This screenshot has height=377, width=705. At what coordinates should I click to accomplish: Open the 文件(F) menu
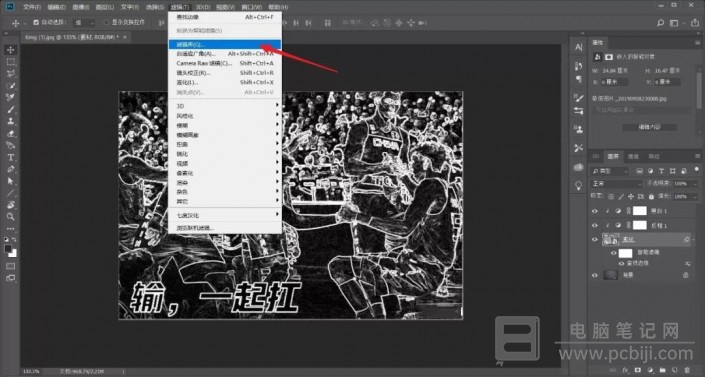pyautogui.click(x=31, y=7)
